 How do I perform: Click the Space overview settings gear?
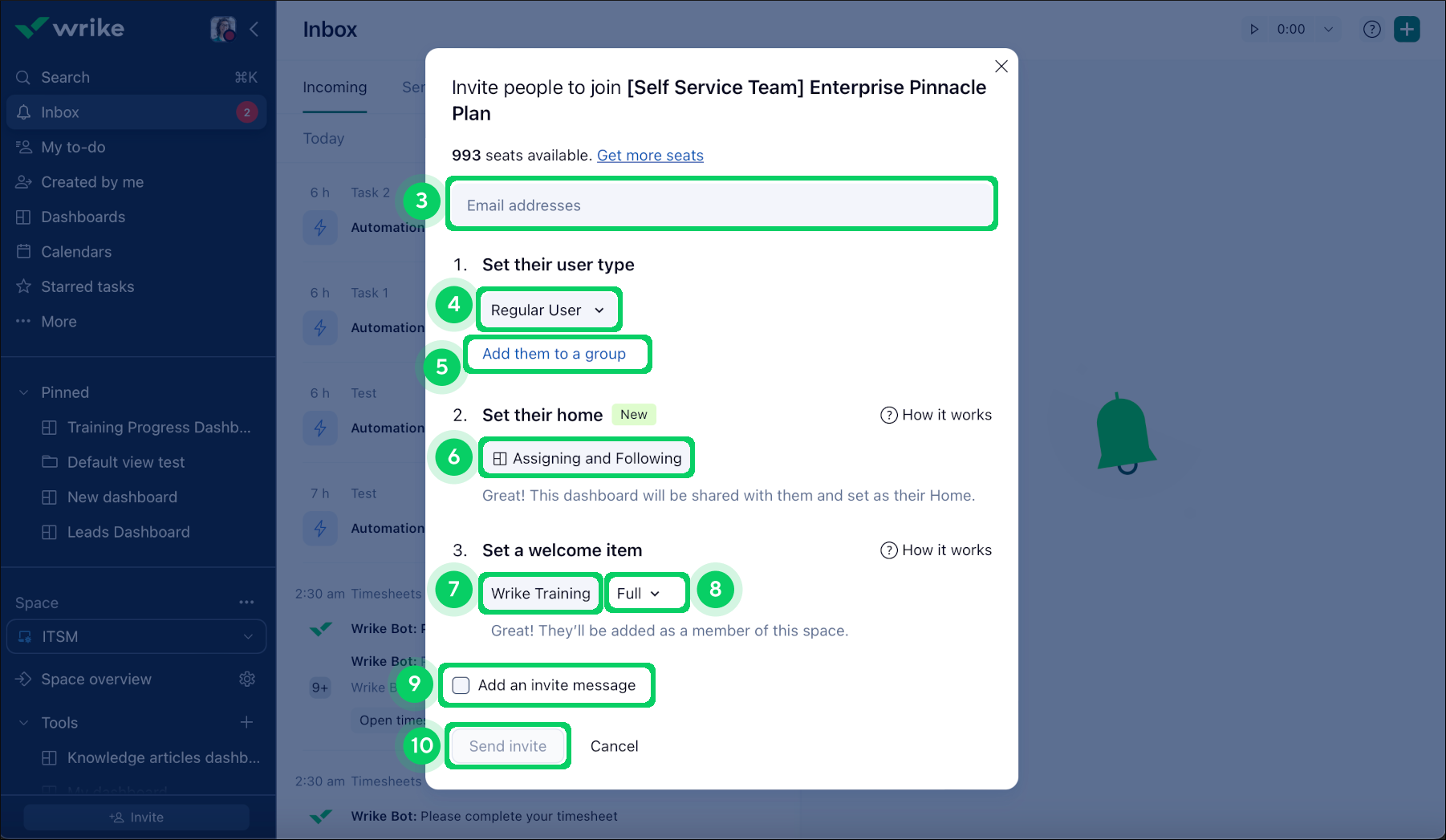[x=247, y=679]
